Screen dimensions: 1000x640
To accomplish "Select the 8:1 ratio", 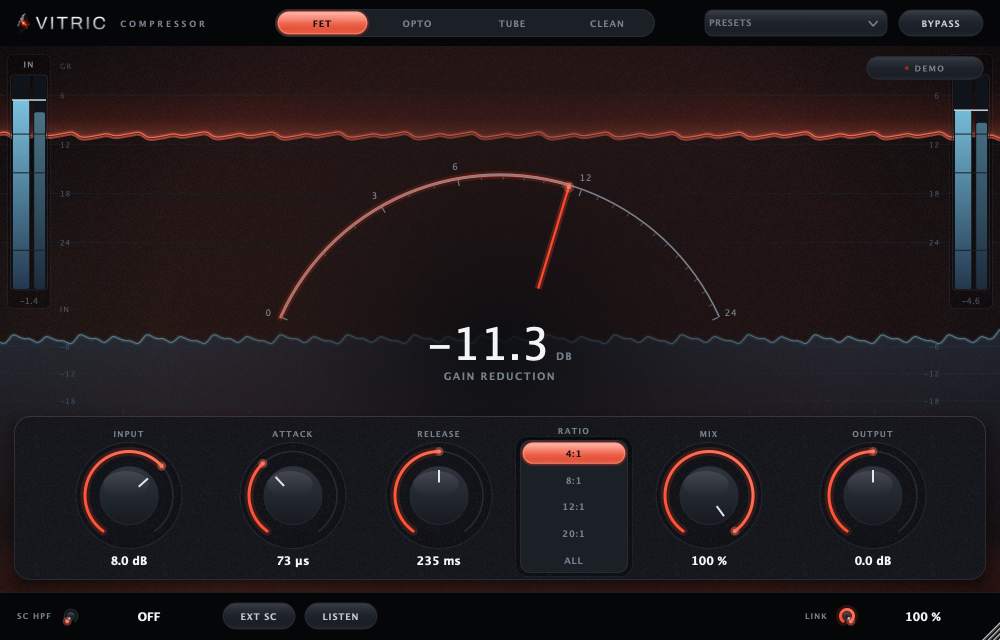I will click(x=573, y=481).
